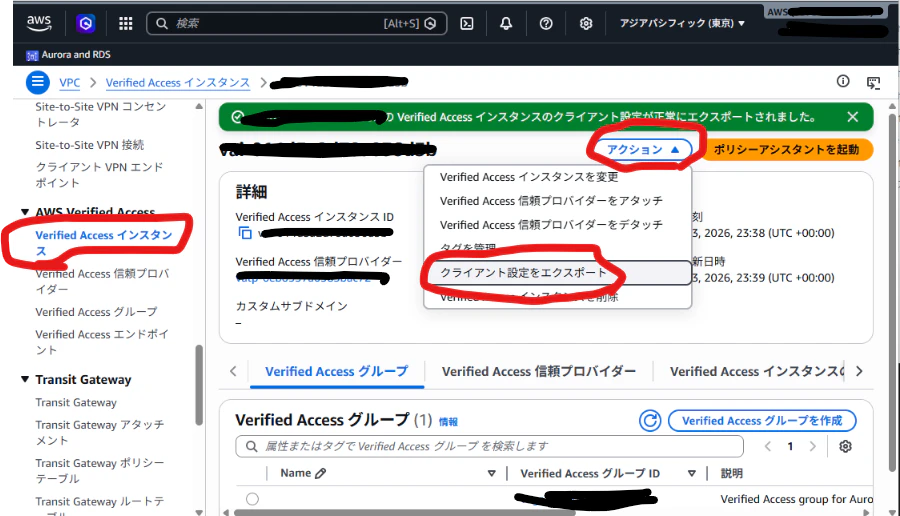Open console settings gear in header

click(585, 24)
